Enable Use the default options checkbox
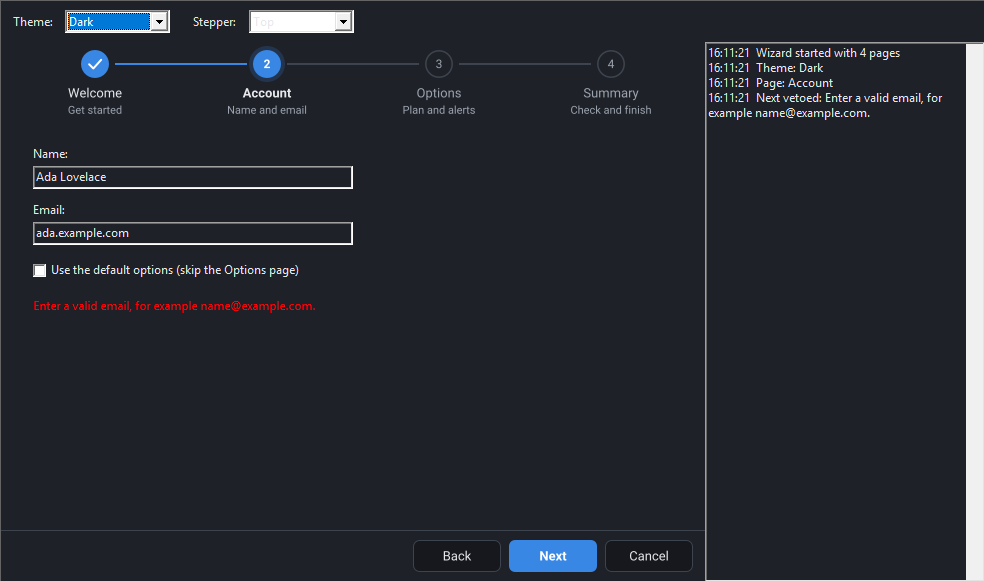The height and width of the screenshot is (581, 984). 40,270
